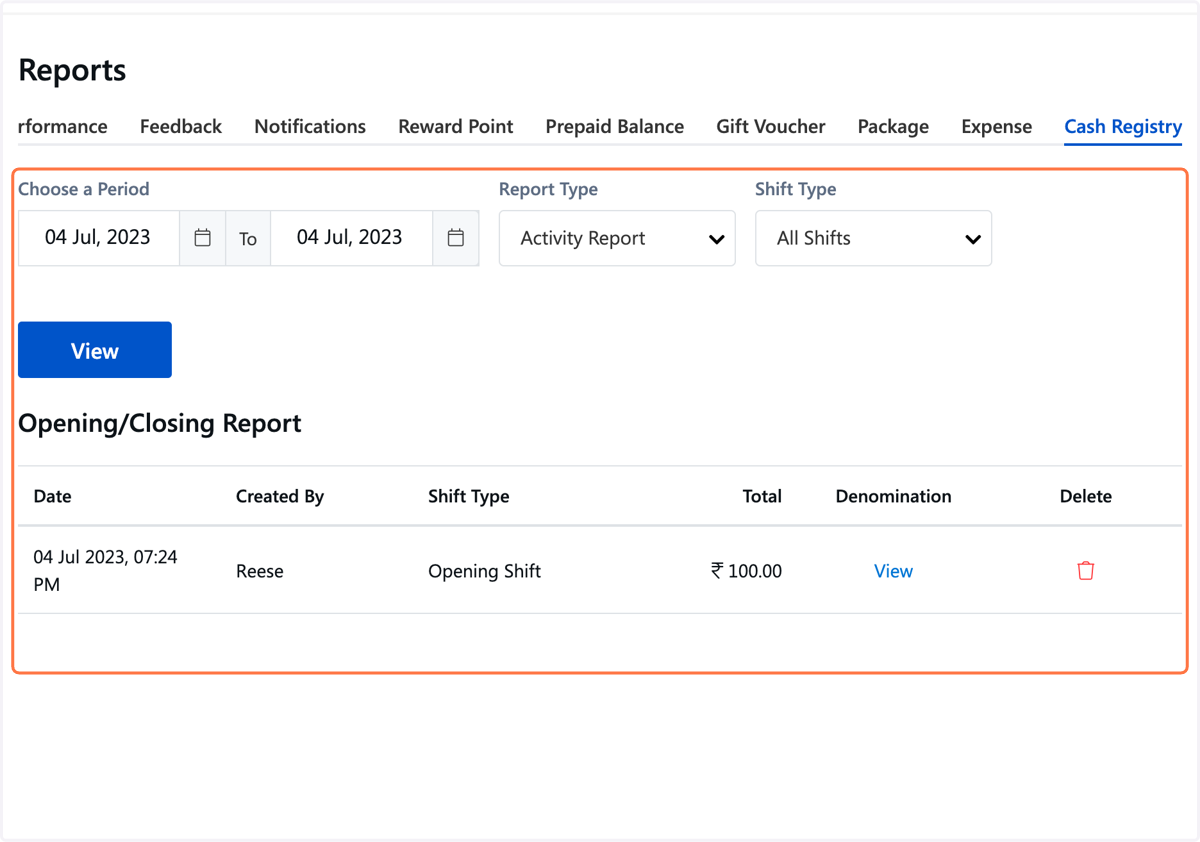Image resolution: width=1200 pixels, height=842 pixels.
Task: Go to the Reward Point tab
Action: [x=456, y=127]
